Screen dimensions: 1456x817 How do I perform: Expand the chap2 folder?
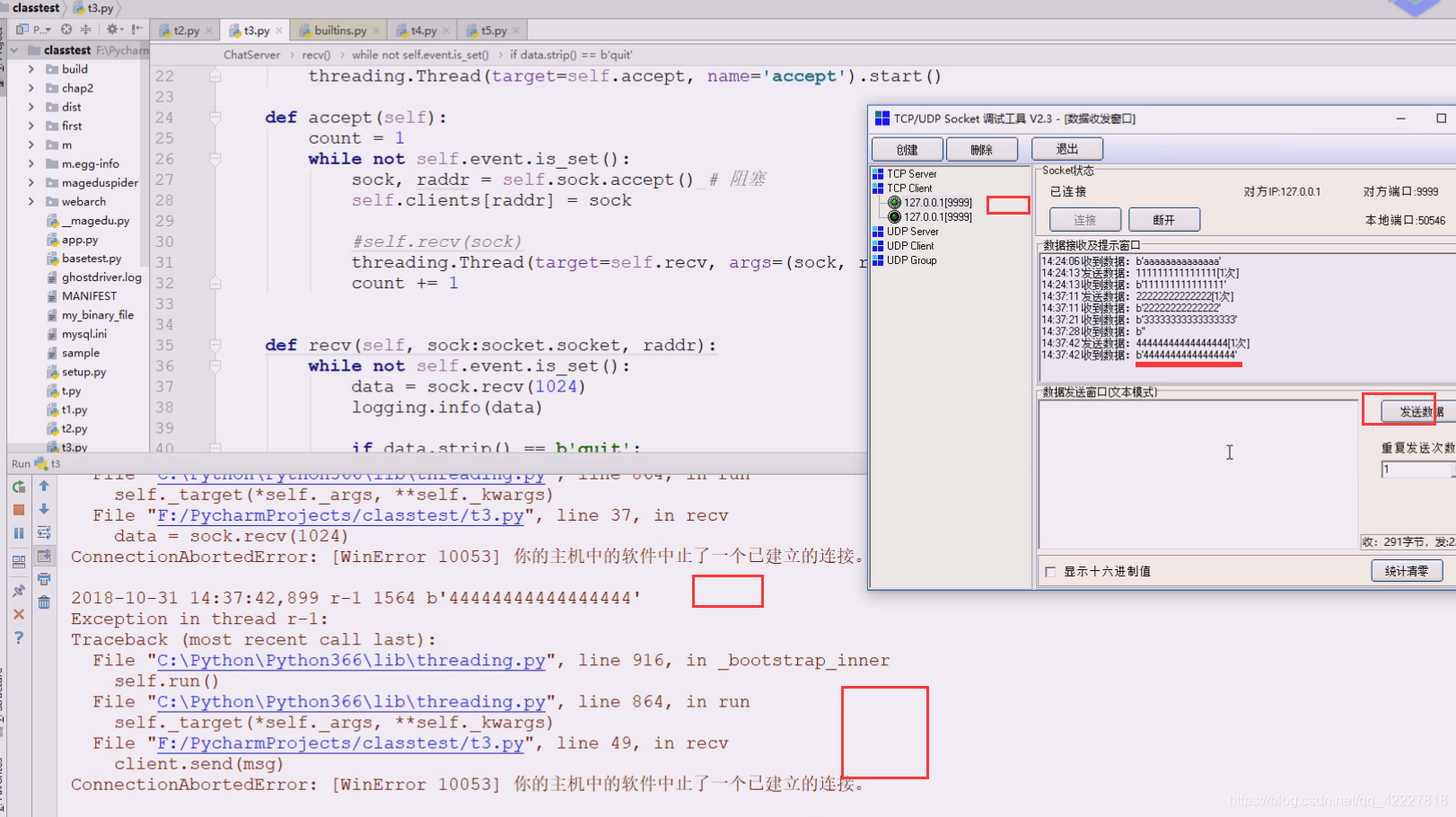(x=31, y=88)
